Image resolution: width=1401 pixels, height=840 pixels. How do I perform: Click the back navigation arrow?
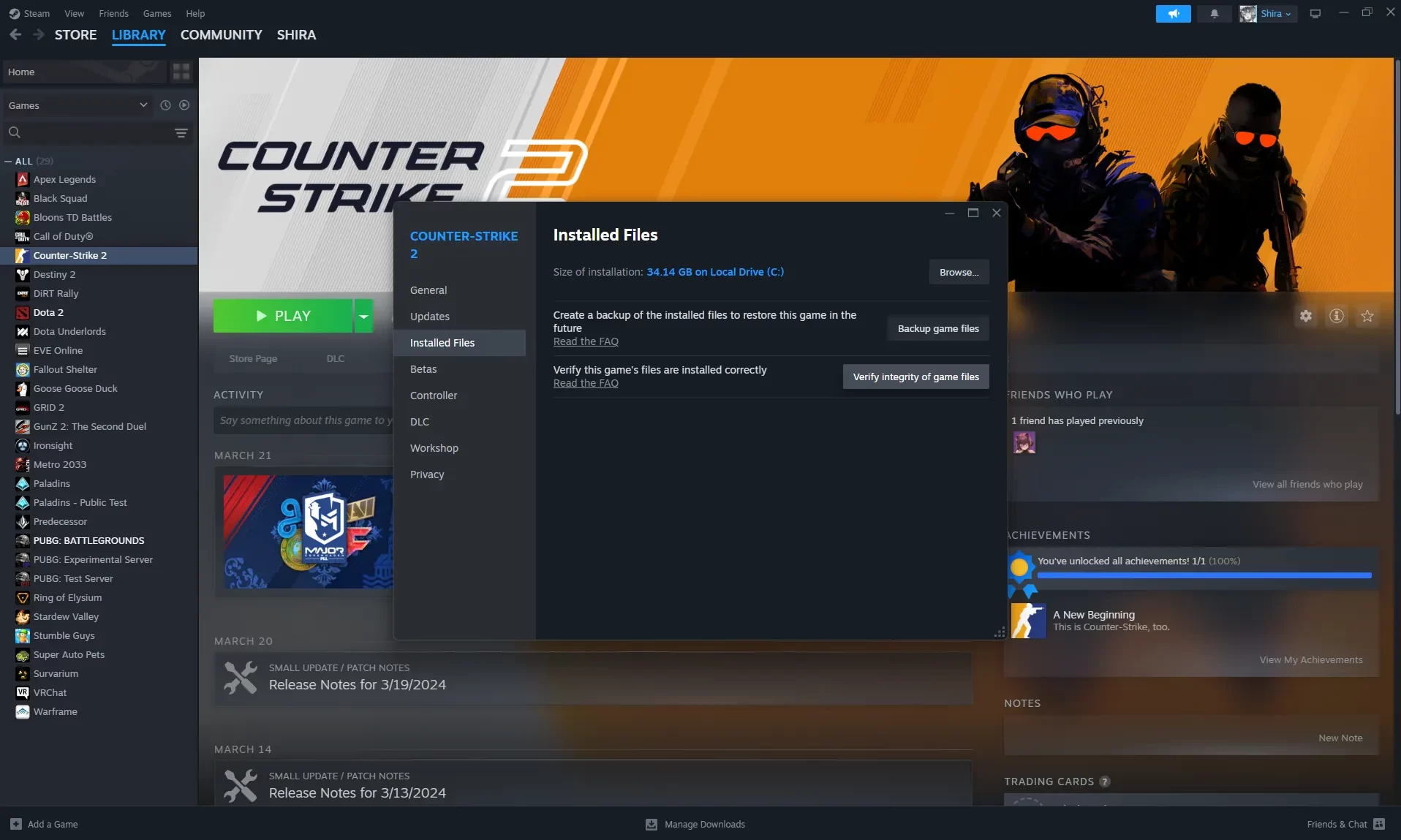pos(15,34)
